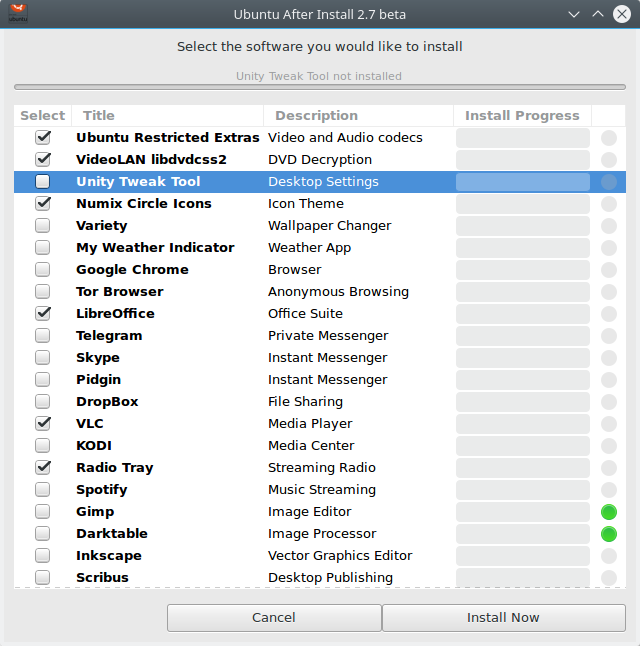The image size is (640, 646).
Task: Click the Select column header
Action: (42, 115)
